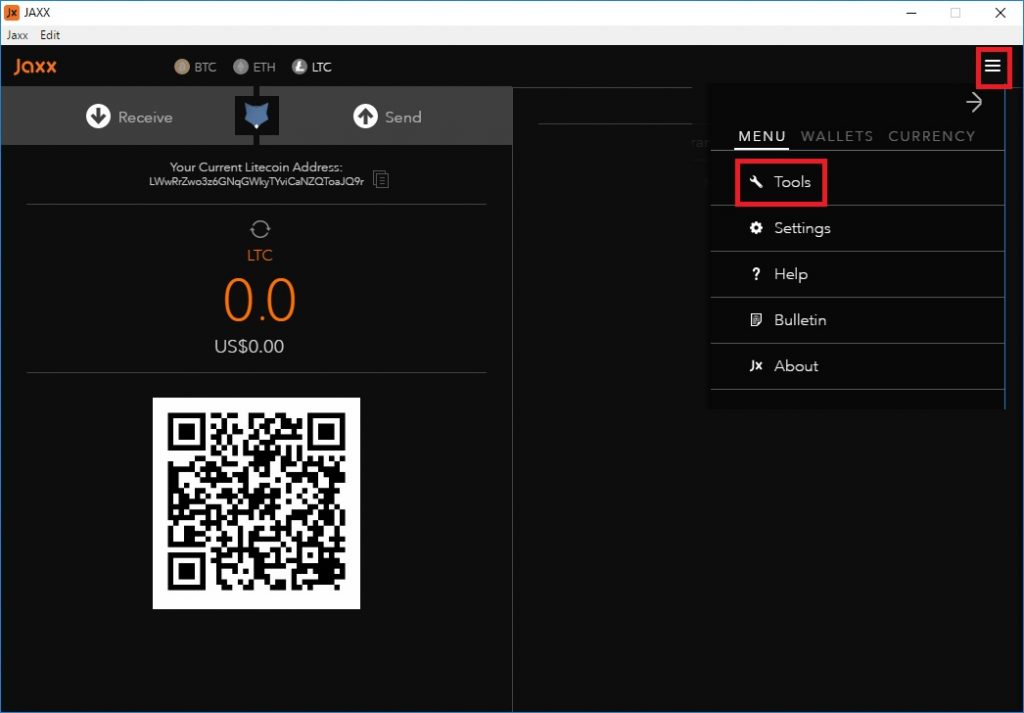Open the About menu entry

pyautogui.click(x=857, y=366)
